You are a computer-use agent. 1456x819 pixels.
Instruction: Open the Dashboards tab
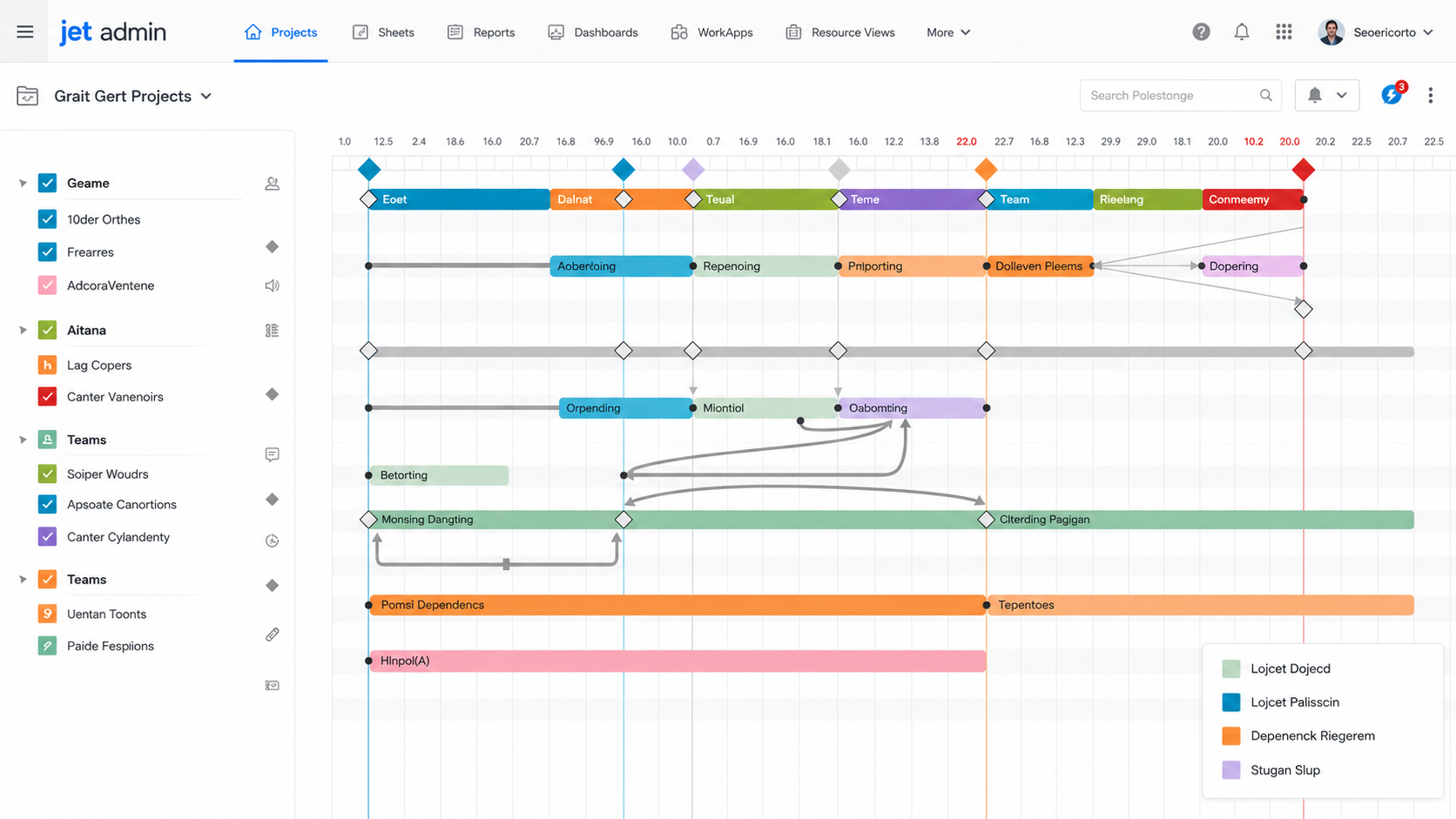[x=593, y=32]
